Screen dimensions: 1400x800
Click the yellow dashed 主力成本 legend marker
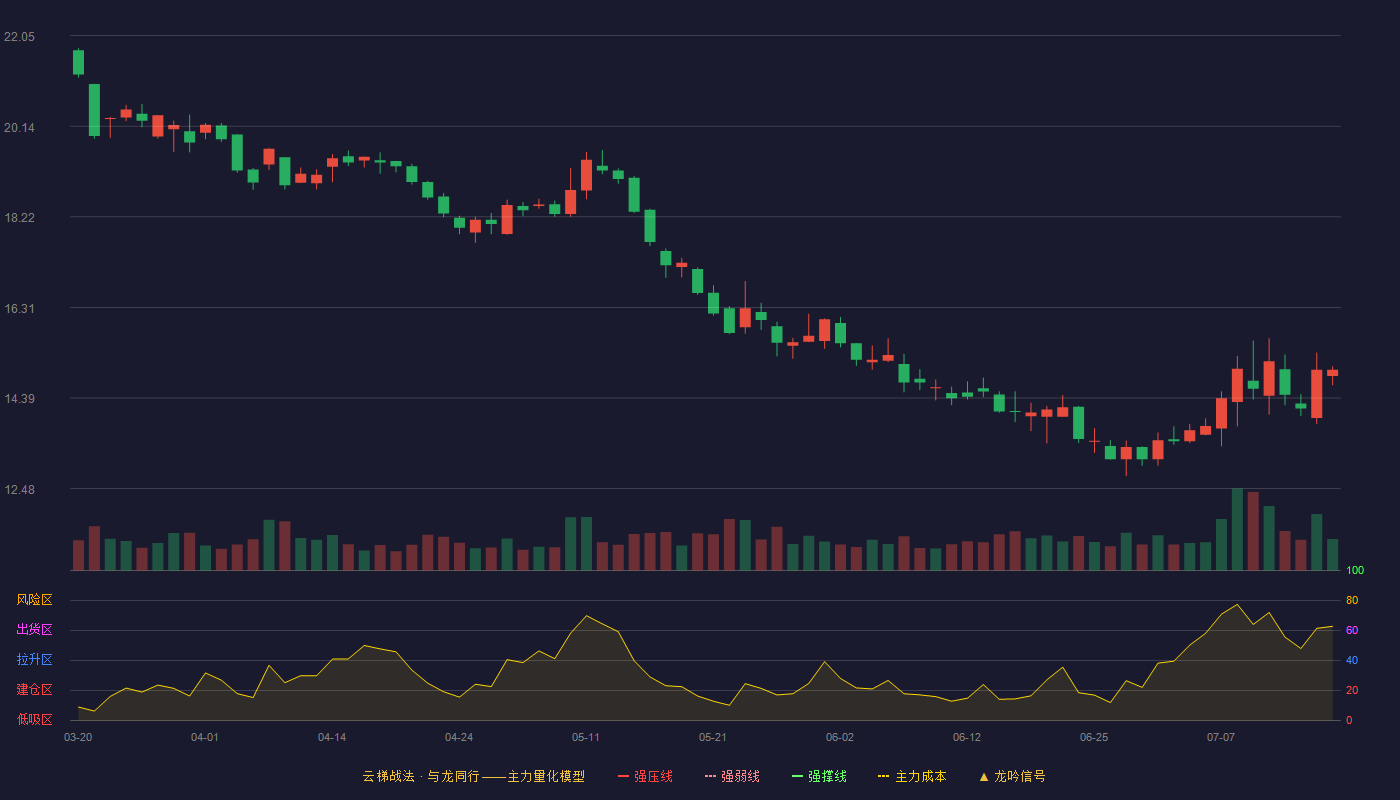pos(883,777)
